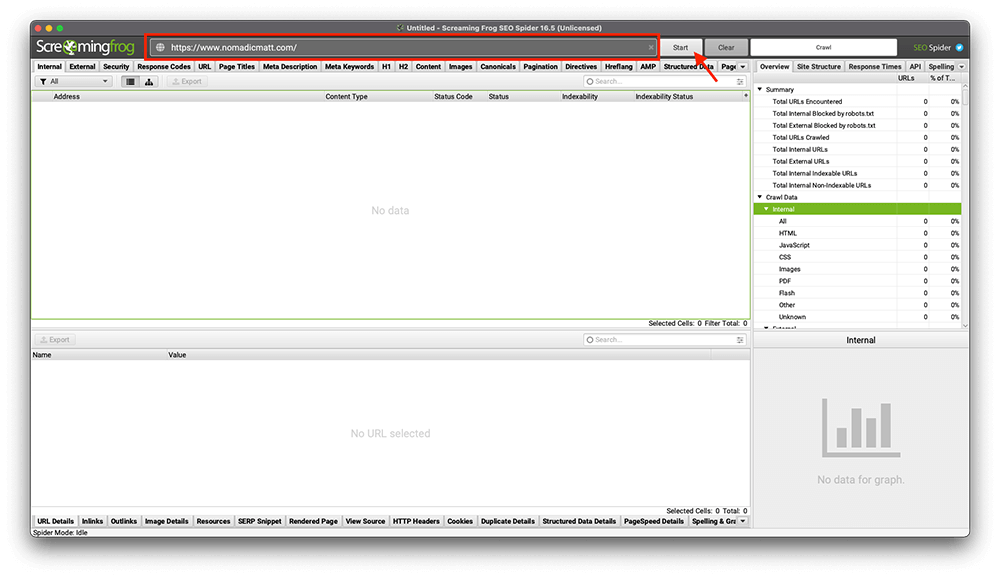This screenshot has width=1000, height=577.
Task: Open the Response Codes tab
Action: tap(164, 66)
